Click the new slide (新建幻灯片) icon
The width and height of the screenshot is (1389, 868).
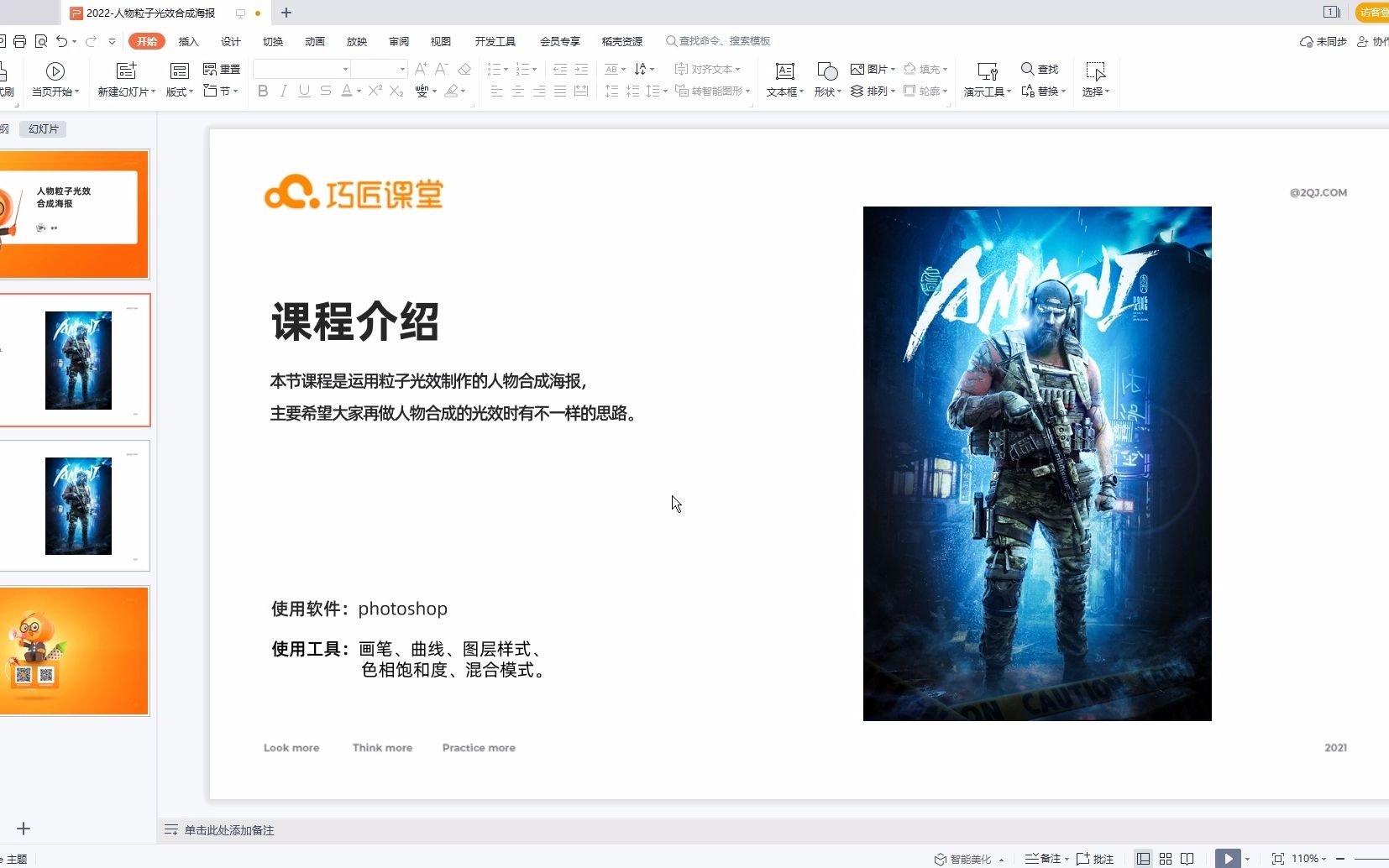coord(126,71)
